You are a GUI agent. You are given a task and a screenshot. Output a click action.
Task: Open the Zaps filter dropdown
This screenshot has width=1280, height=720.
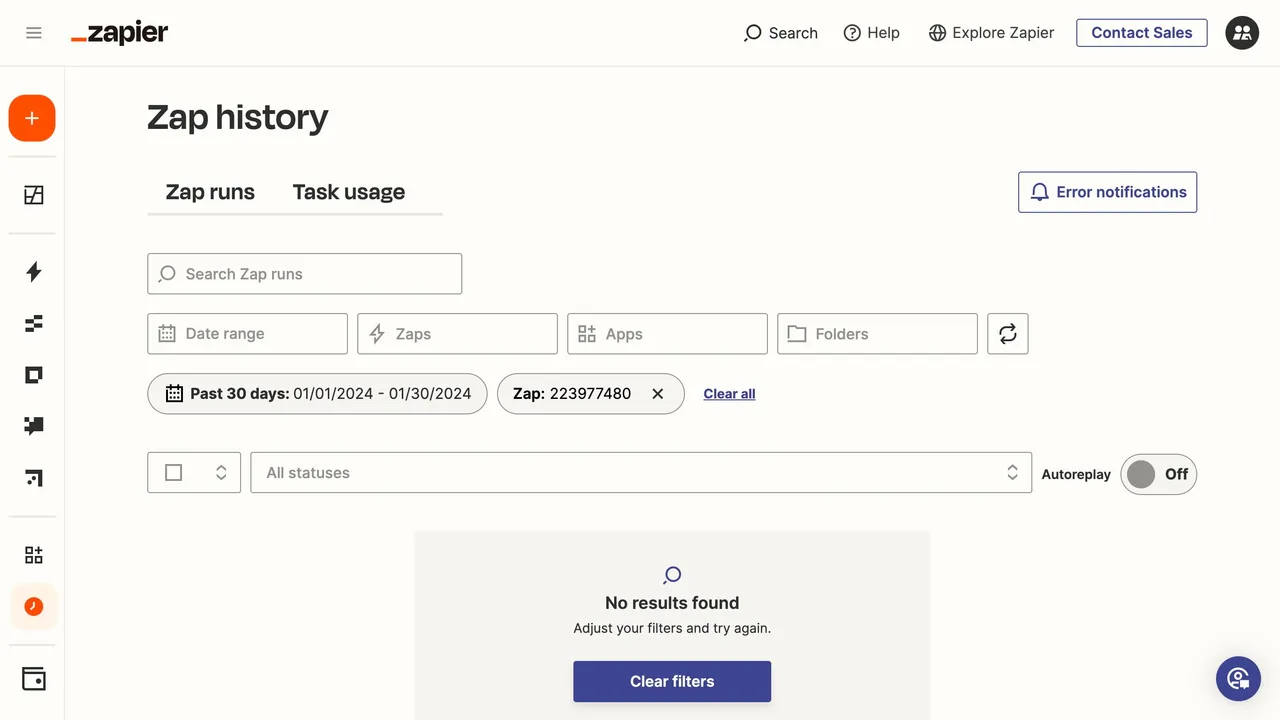pos(457,334)
